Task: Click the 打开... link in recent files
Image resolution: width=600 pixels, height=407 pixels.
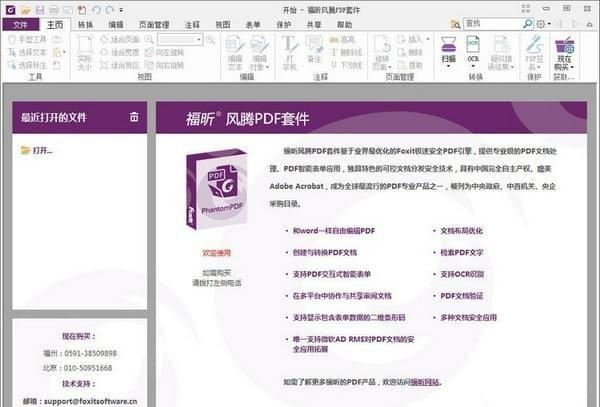Action: click(42, 151)
